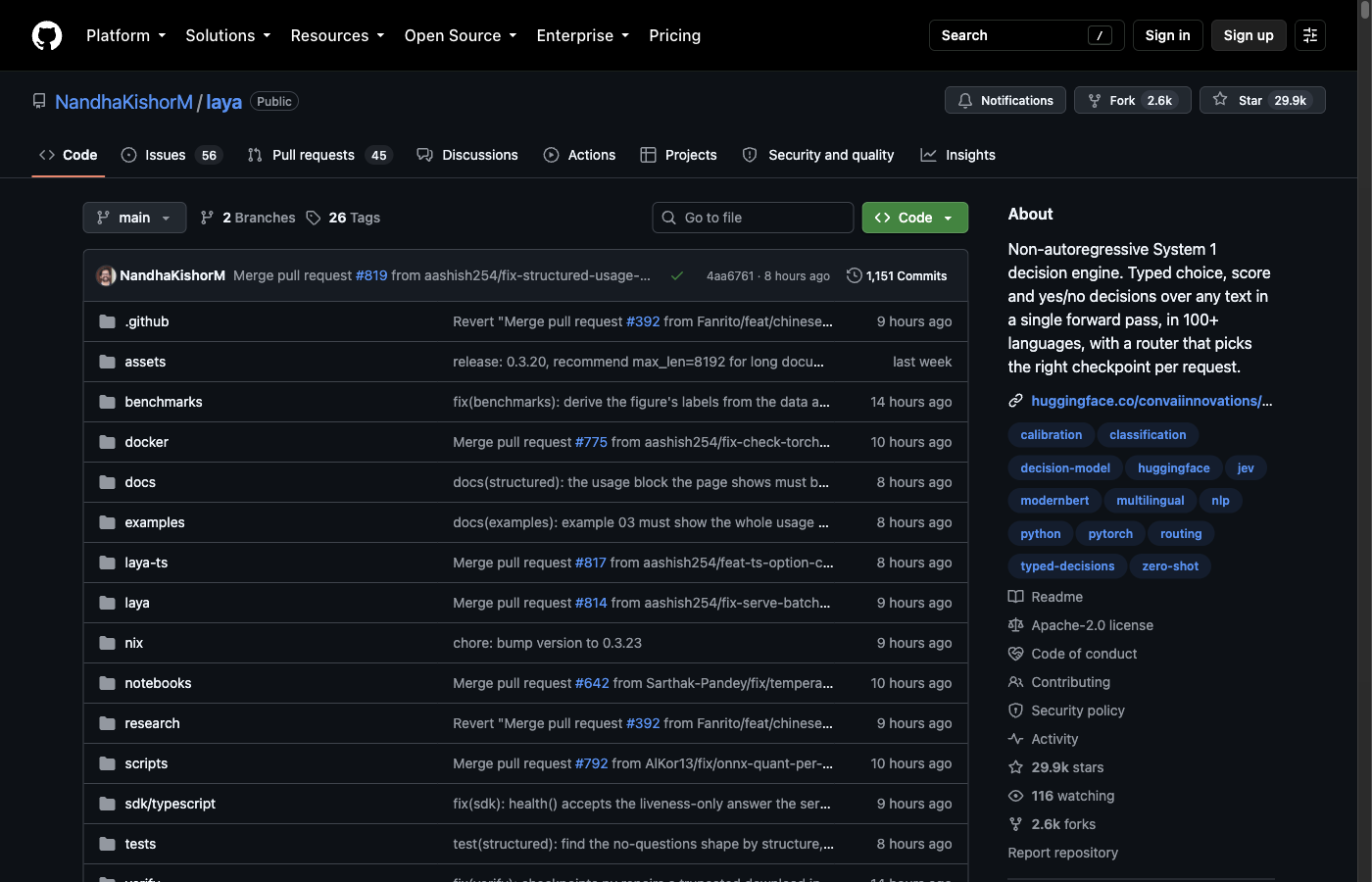Click the star icon beside 29.9k stars

click(1016, 767)
